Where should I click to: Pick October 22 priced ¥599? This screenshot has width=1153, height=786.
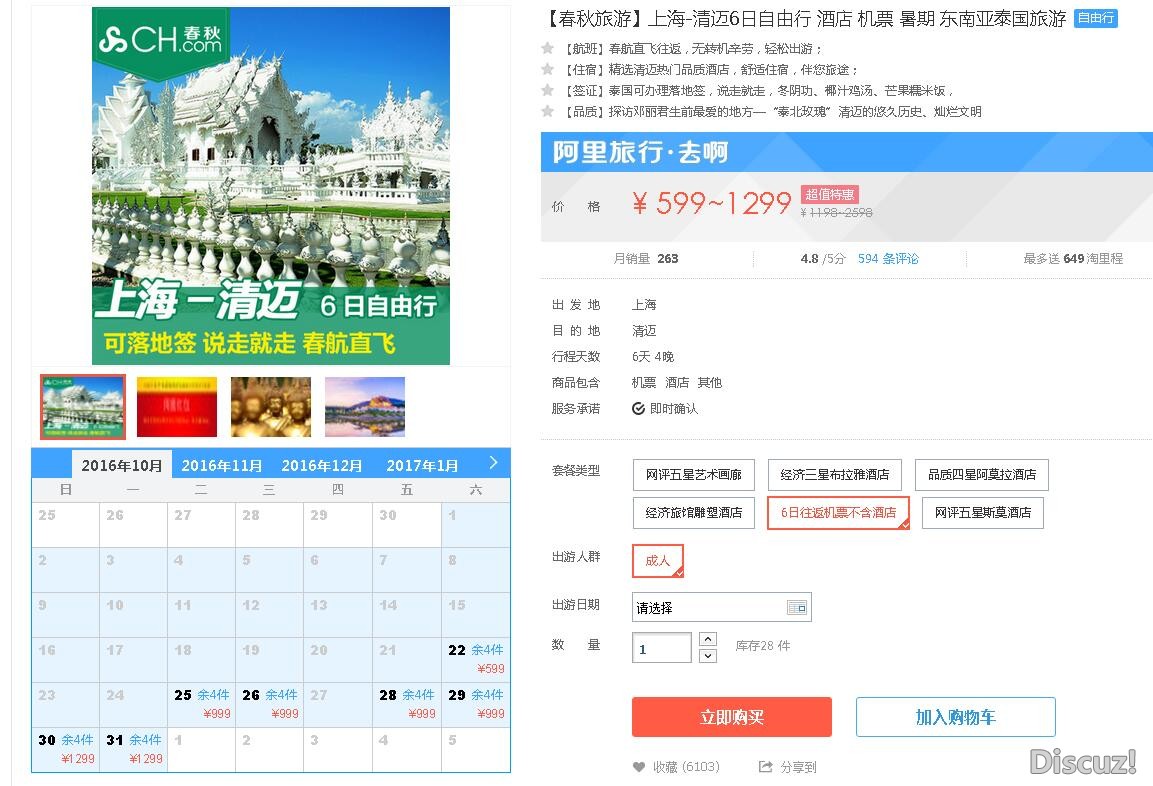coord(476,660)
